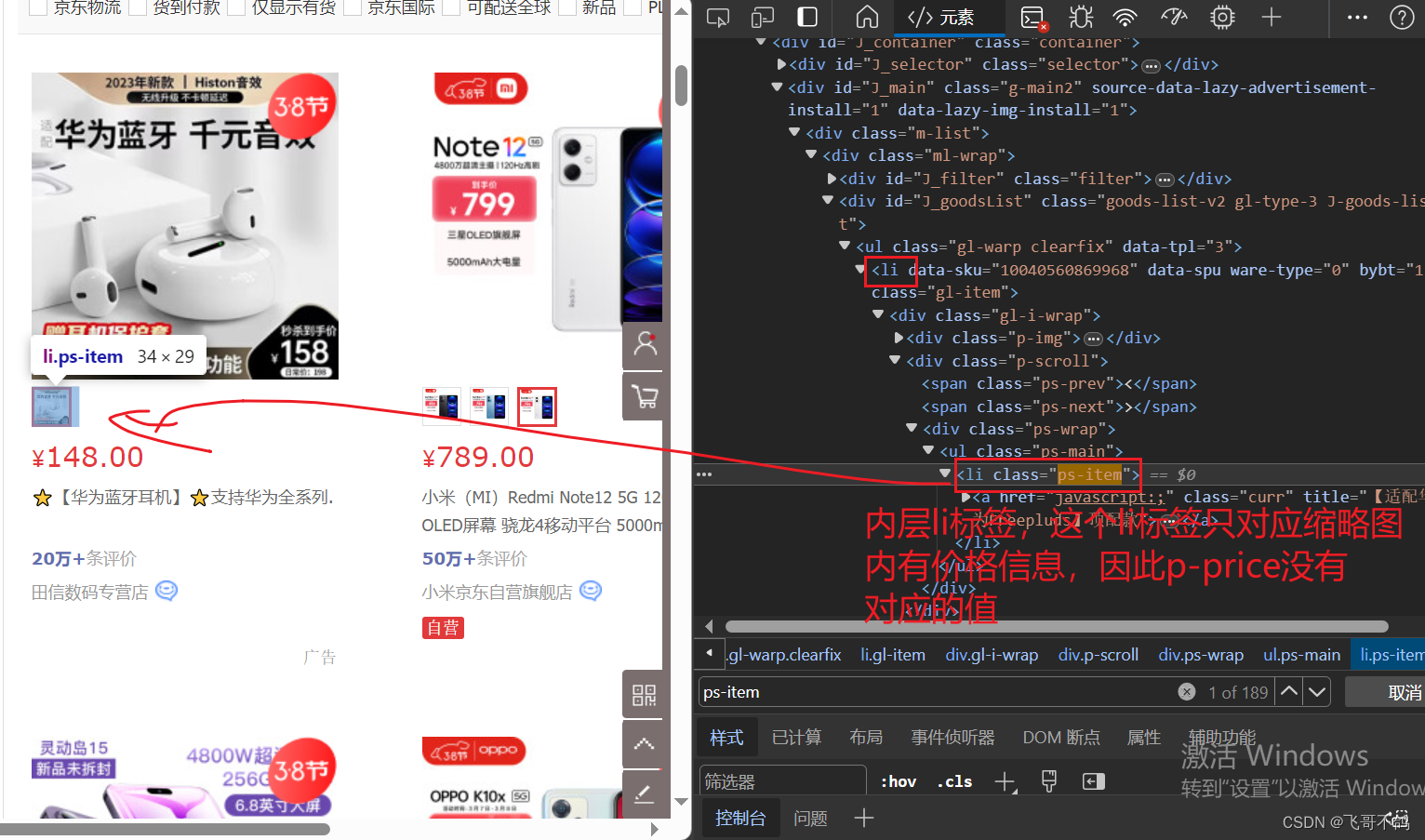Open the 属性 properties tab
Image resolution: width=1425 pixels, height=840 pixels.
tap(1143, 738)
